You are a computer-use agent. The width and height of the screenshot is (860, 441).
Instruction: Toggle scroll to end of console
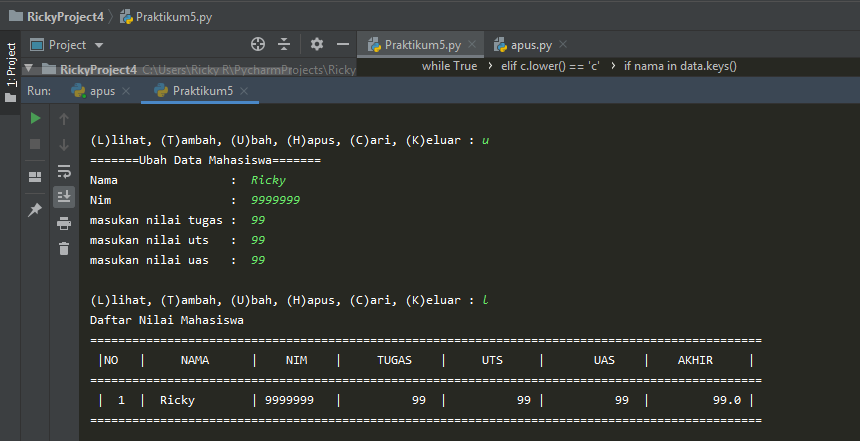click(64, 196)
